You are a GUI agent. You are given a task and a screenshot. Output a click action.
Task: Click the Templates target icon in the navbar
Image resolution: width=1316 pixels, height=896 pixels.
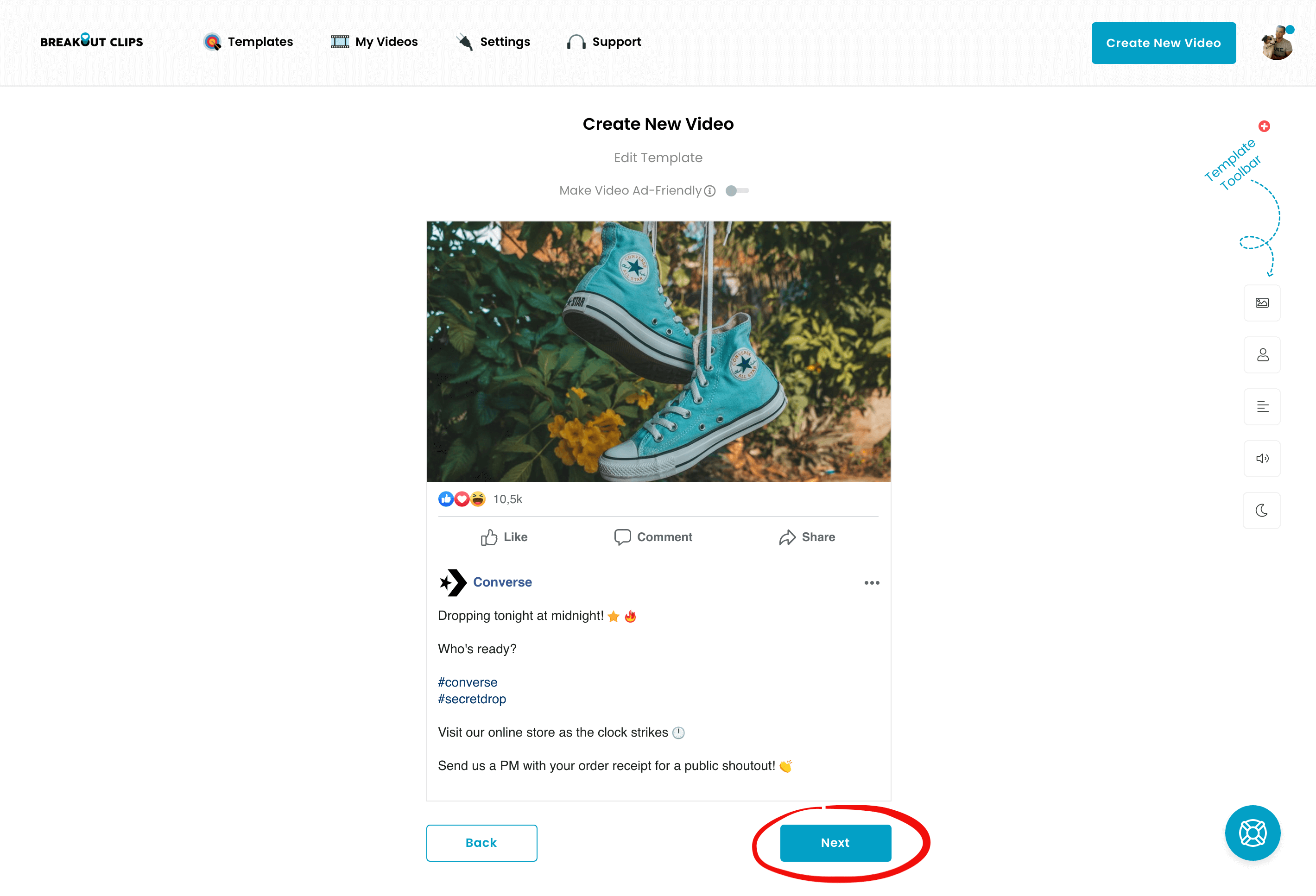[x=212, y=41]
